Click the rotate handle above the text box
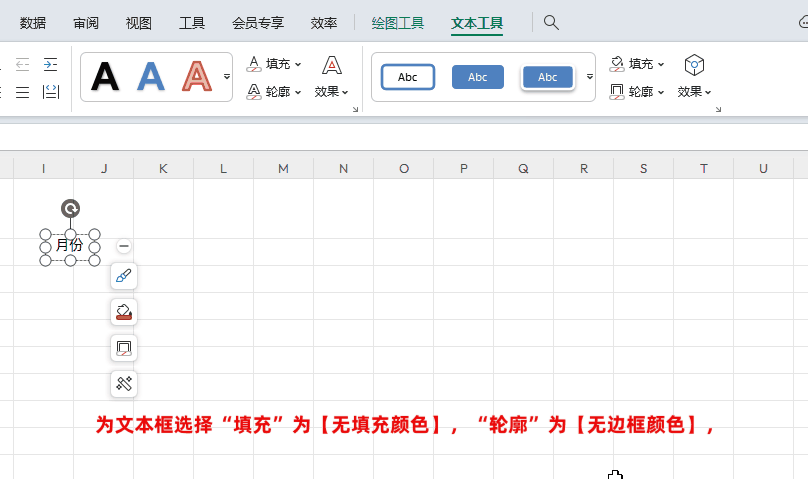 pyautogui.click(x=70, y=208)
